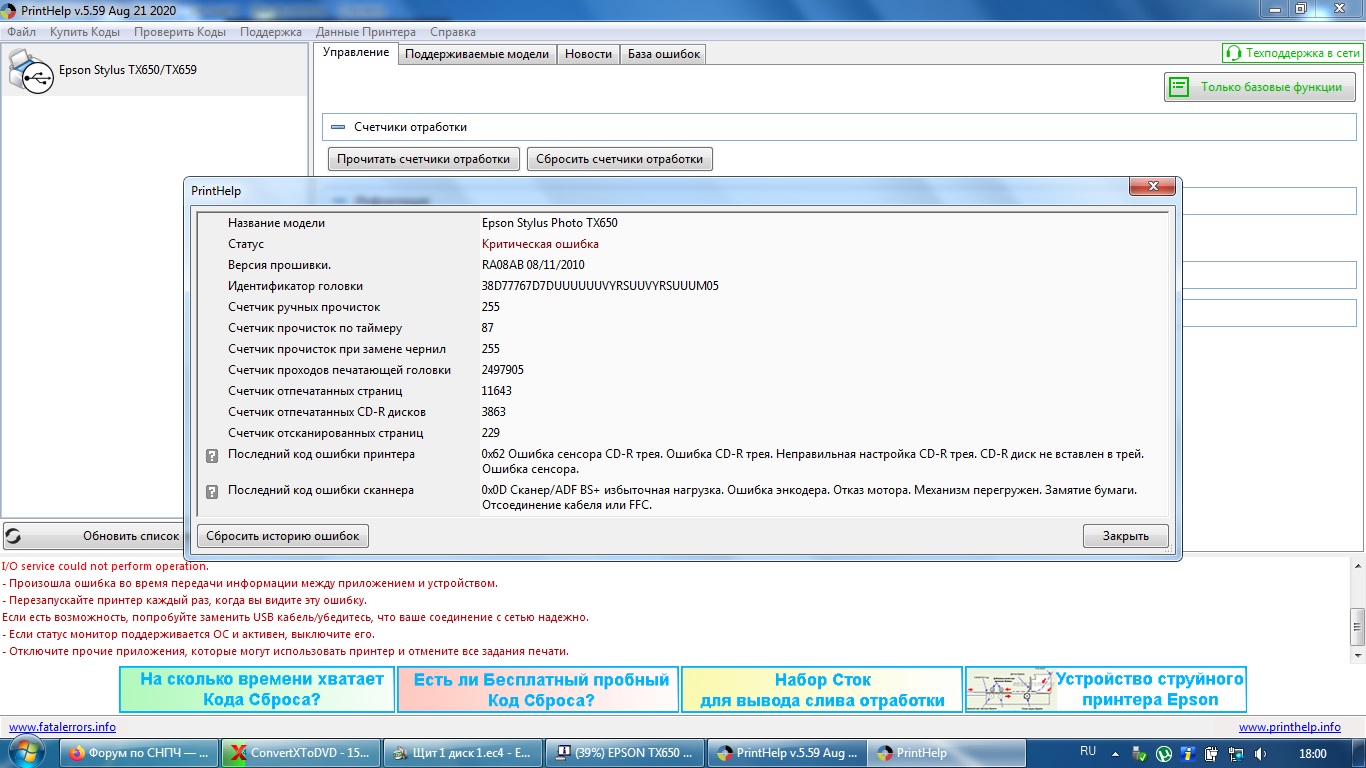Click the Сбросить счетчики отработки button
Viewport: 1366px width, 768px height.
click(x=620, y=159)
